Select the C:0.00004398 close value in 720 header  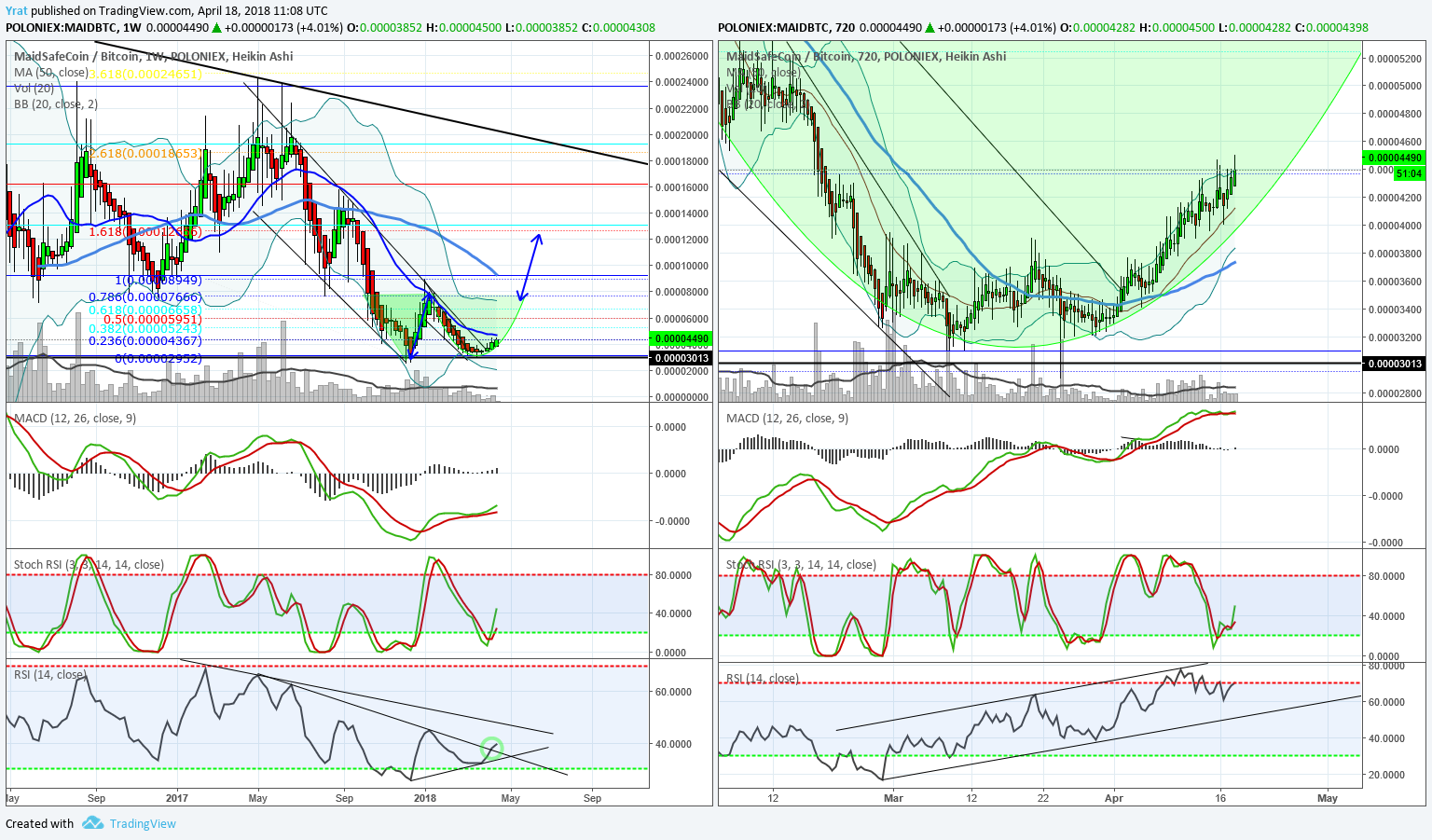coord(1331,27)
